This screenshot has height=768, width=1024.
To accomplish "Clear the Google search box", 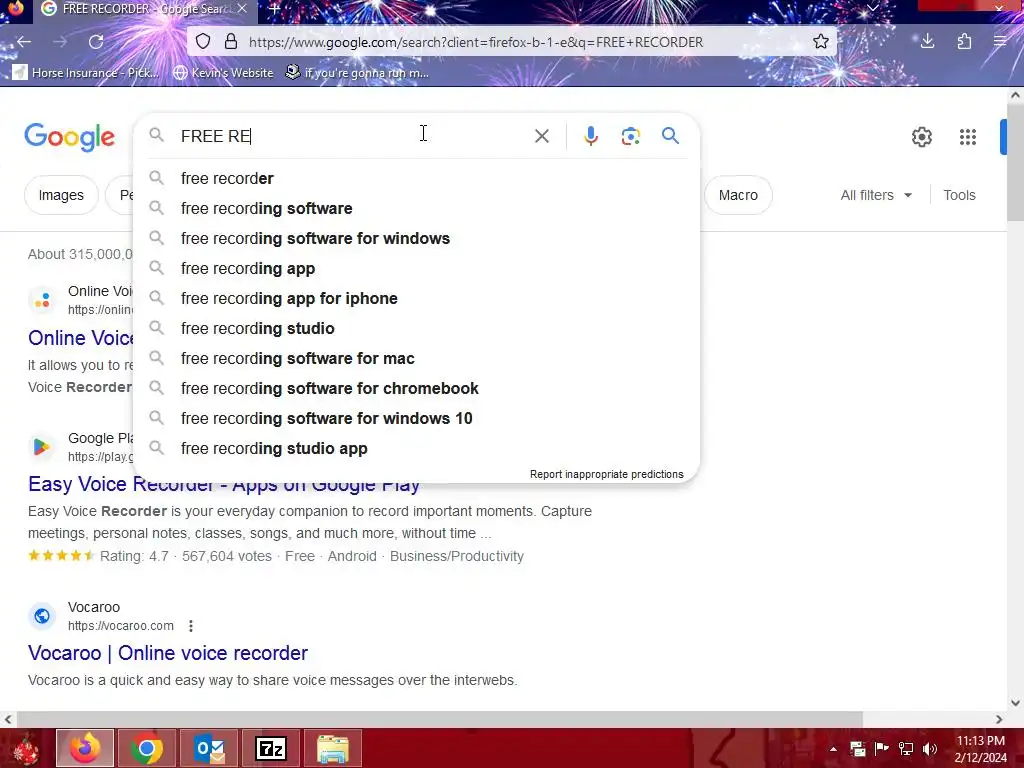I will tap(541, 136).
